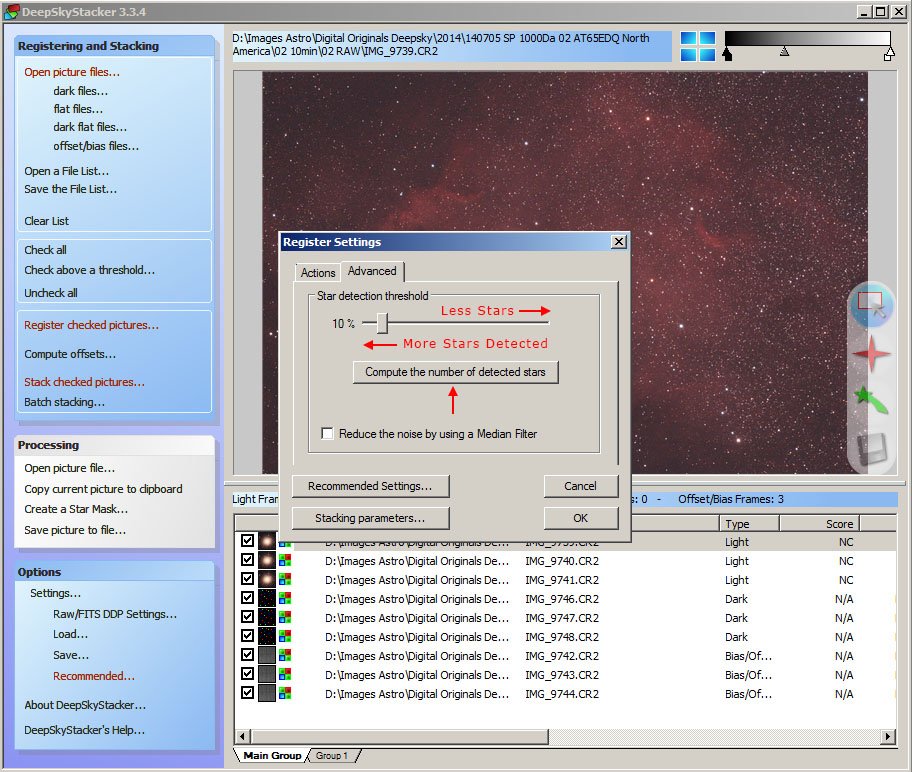The height and width of the screenshot is (772, 912).
Task: Click Stack checked pictures link
Action: click(84, 382)
